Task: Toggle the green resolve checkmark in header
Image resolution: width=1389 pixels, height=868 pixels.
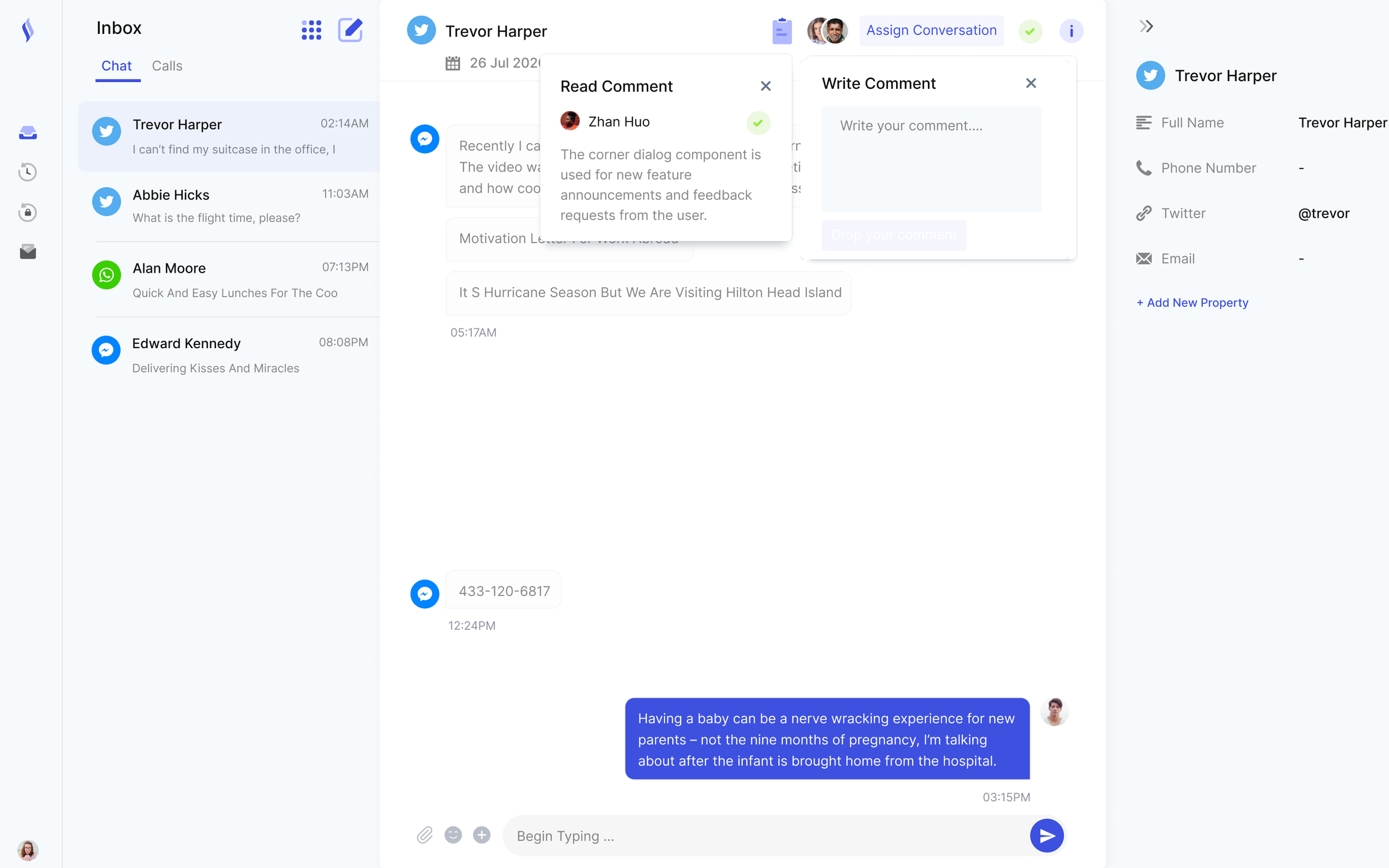Action: point(1030,31)
